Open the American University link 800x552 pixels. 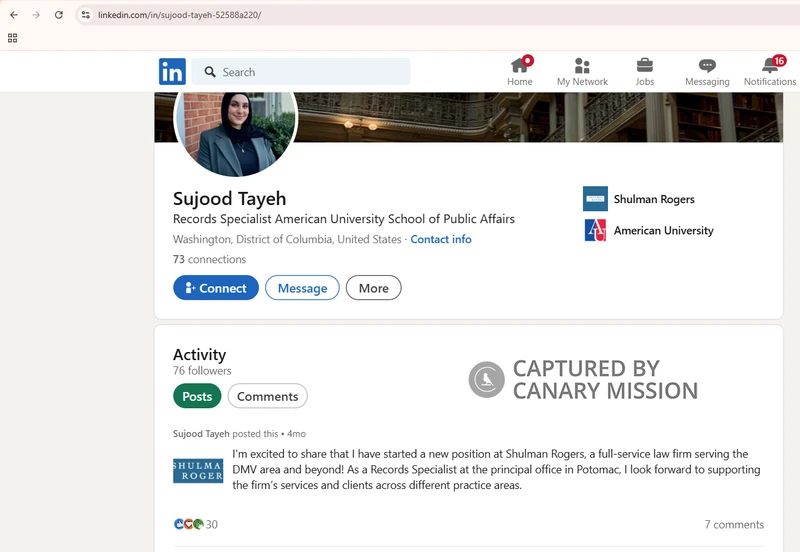coord(664,231)
